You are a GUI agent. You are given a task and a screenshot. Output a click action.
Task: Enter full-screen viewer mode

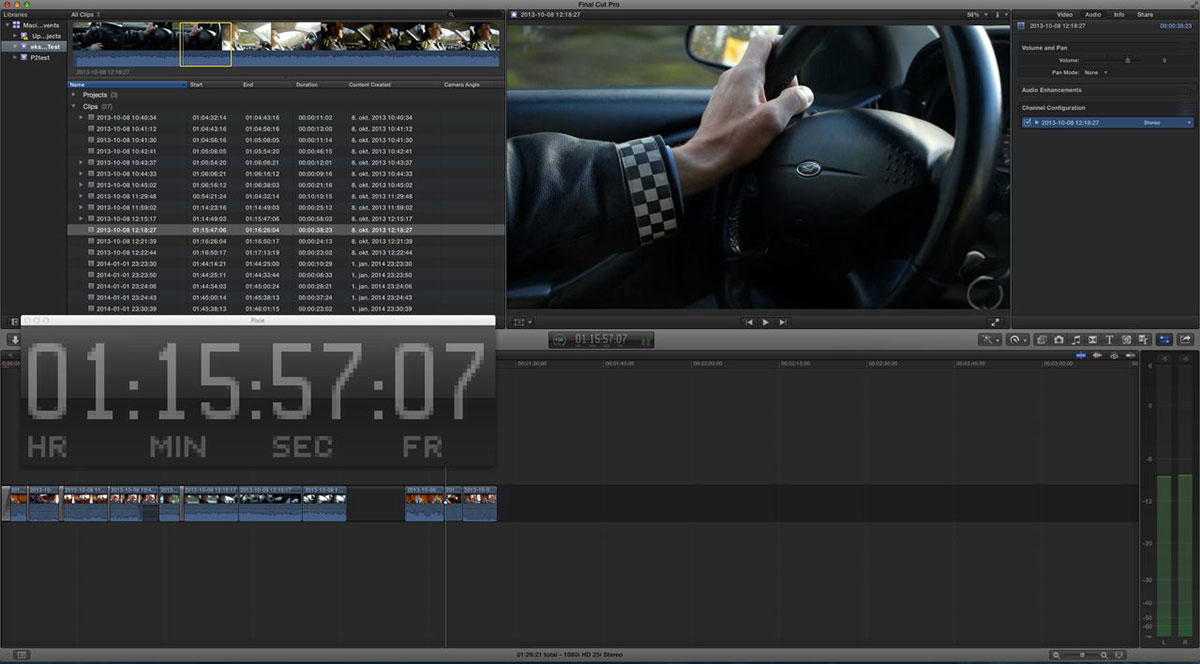point(995,322)
